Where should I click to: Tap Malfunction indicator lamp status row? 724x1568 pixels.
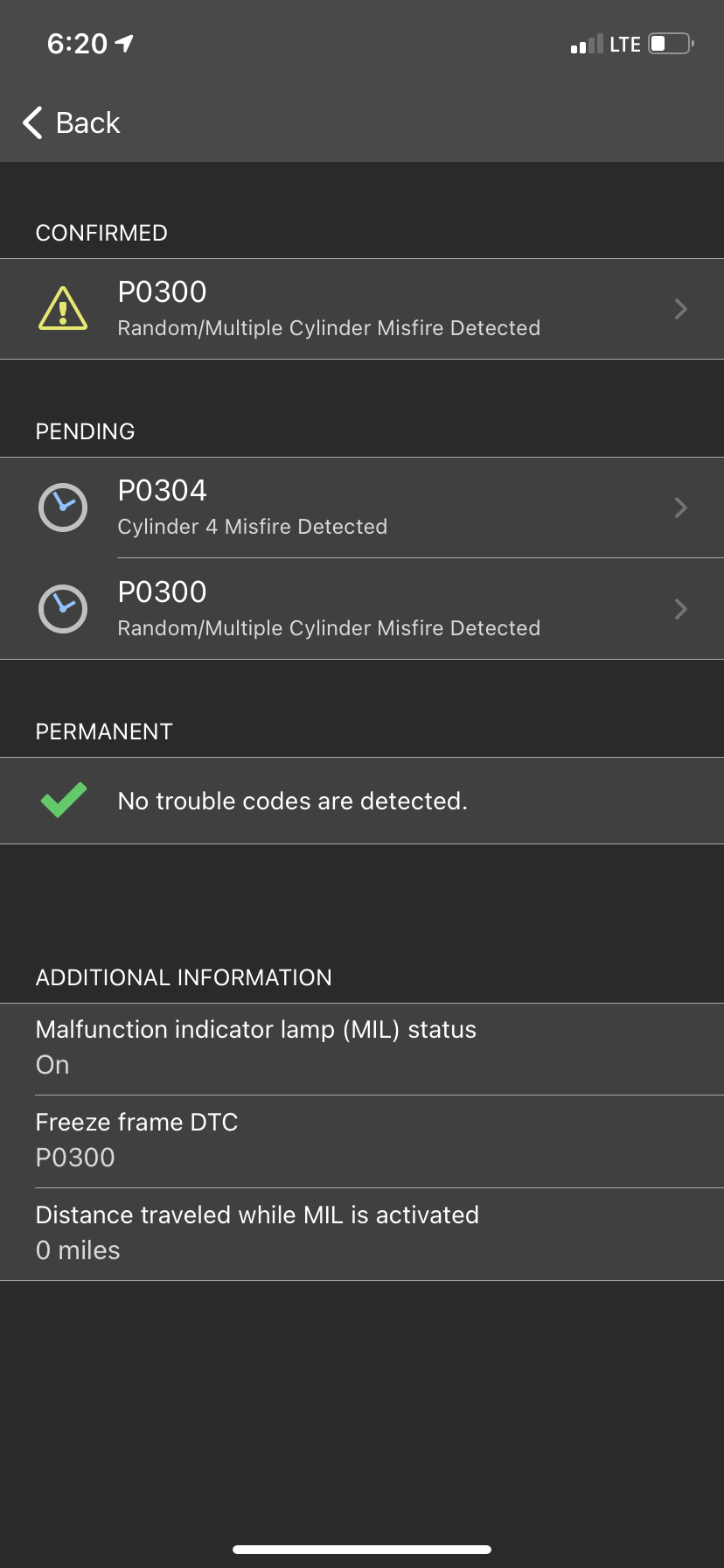pos(362,1048)
